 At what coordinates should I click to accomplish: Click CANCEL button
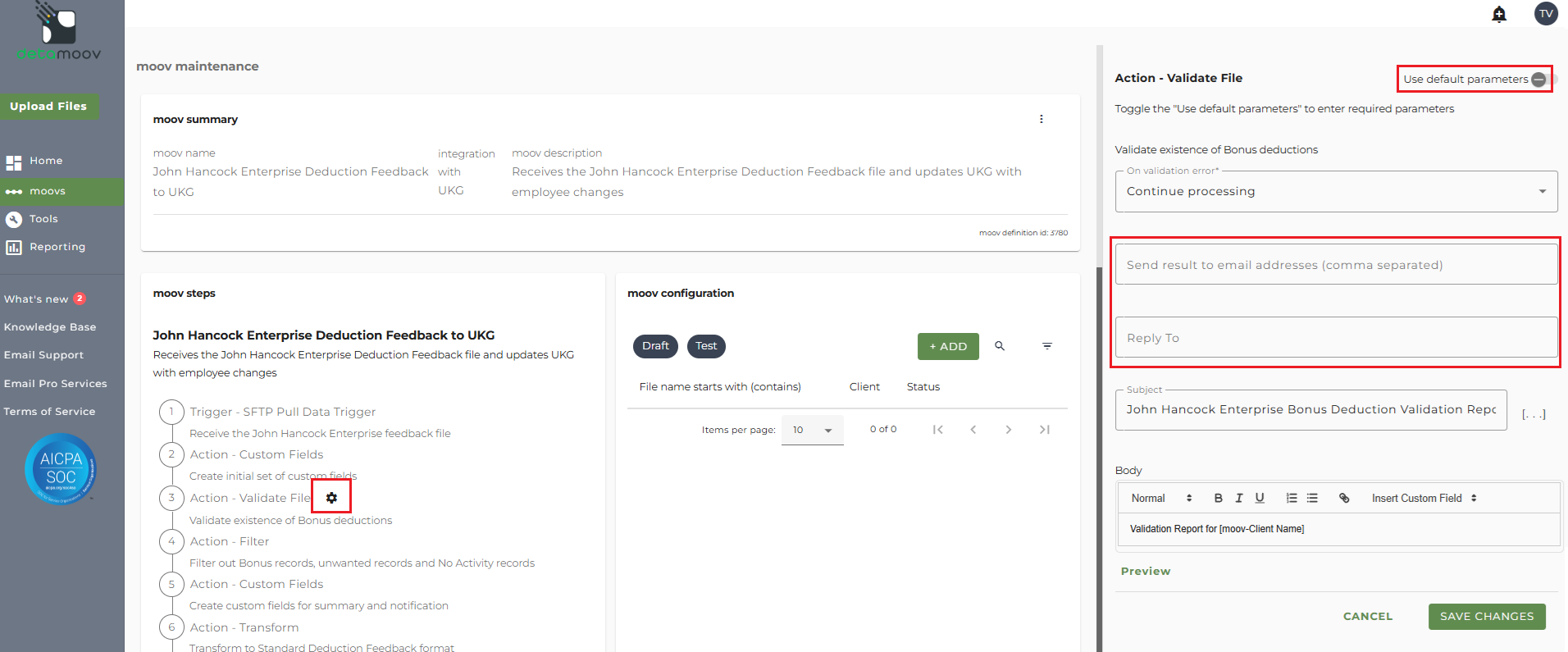1368,617
